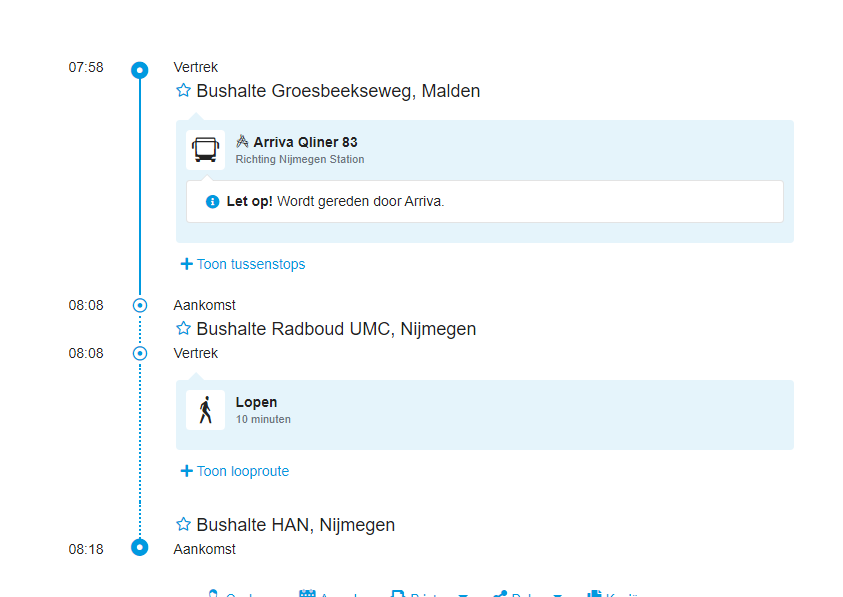
Task: Click the calendar icon in bottom action row
Action: [308, 594]
